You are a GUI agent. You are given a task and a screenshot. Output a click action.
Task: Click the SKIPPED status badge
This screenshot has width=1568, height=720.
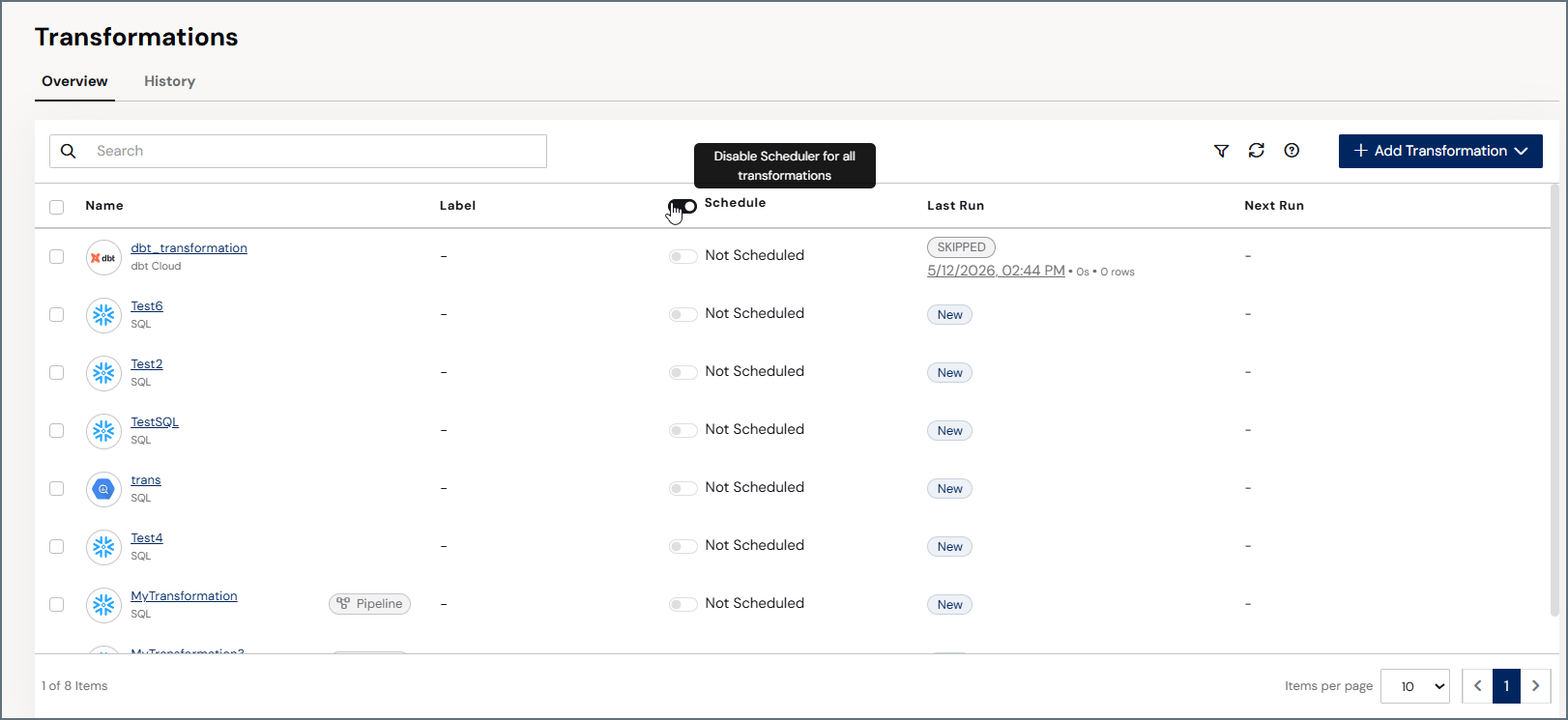click(961, 247)
